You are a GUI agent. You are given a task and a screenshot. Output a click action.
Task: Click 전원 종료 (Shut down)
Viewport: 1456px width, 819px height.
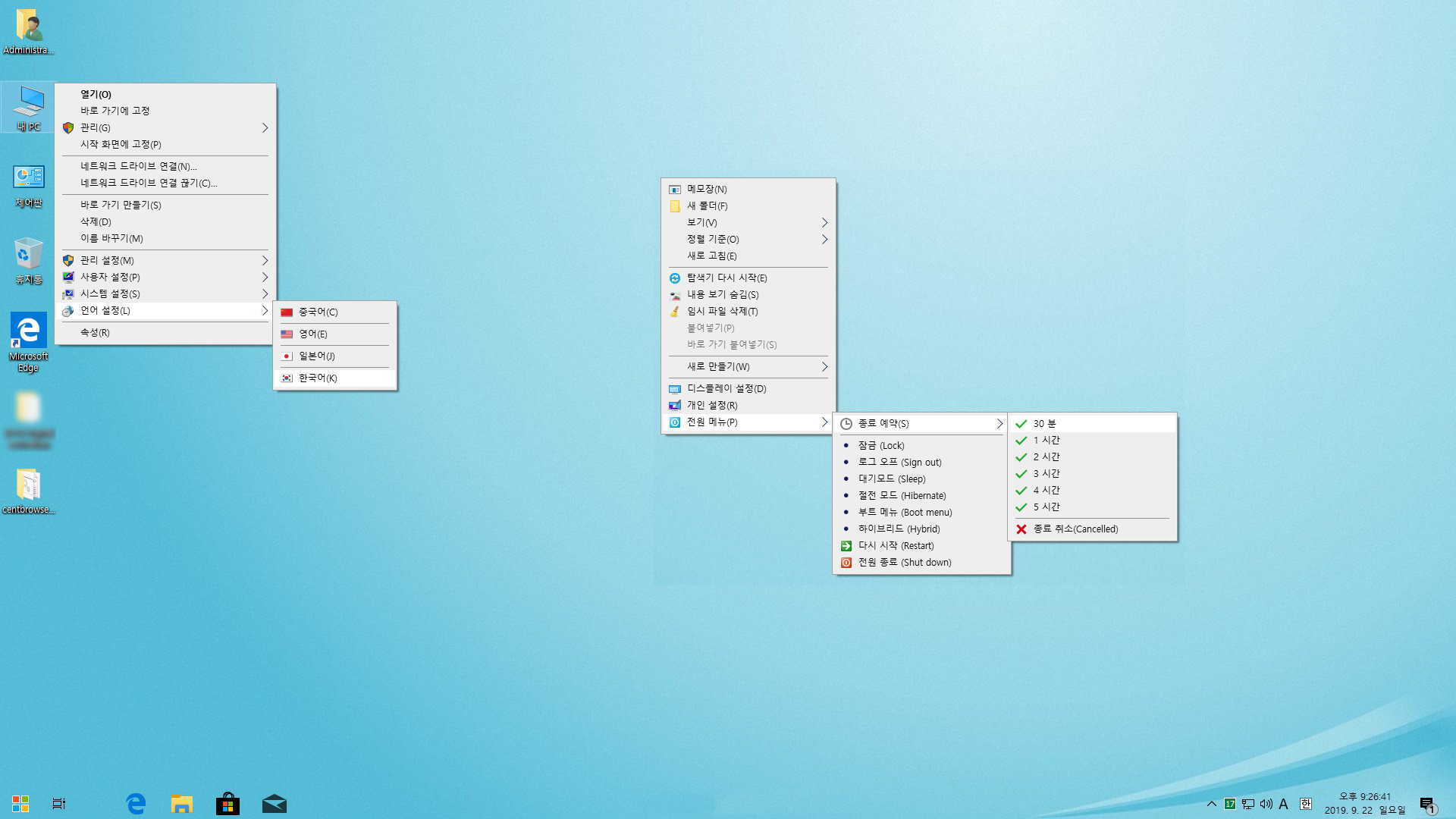pos(921,562)
